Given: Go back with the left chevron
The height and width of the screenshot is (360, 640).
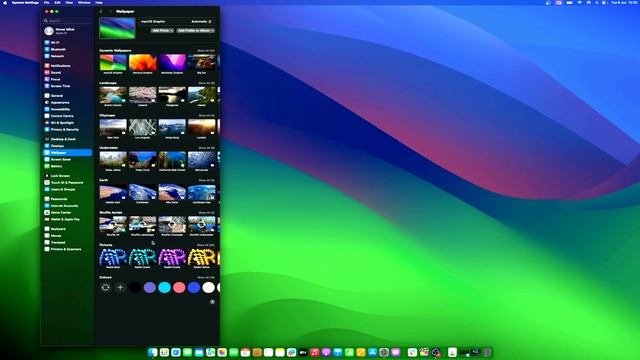Looking at the screenshot, I should point(101,11).
